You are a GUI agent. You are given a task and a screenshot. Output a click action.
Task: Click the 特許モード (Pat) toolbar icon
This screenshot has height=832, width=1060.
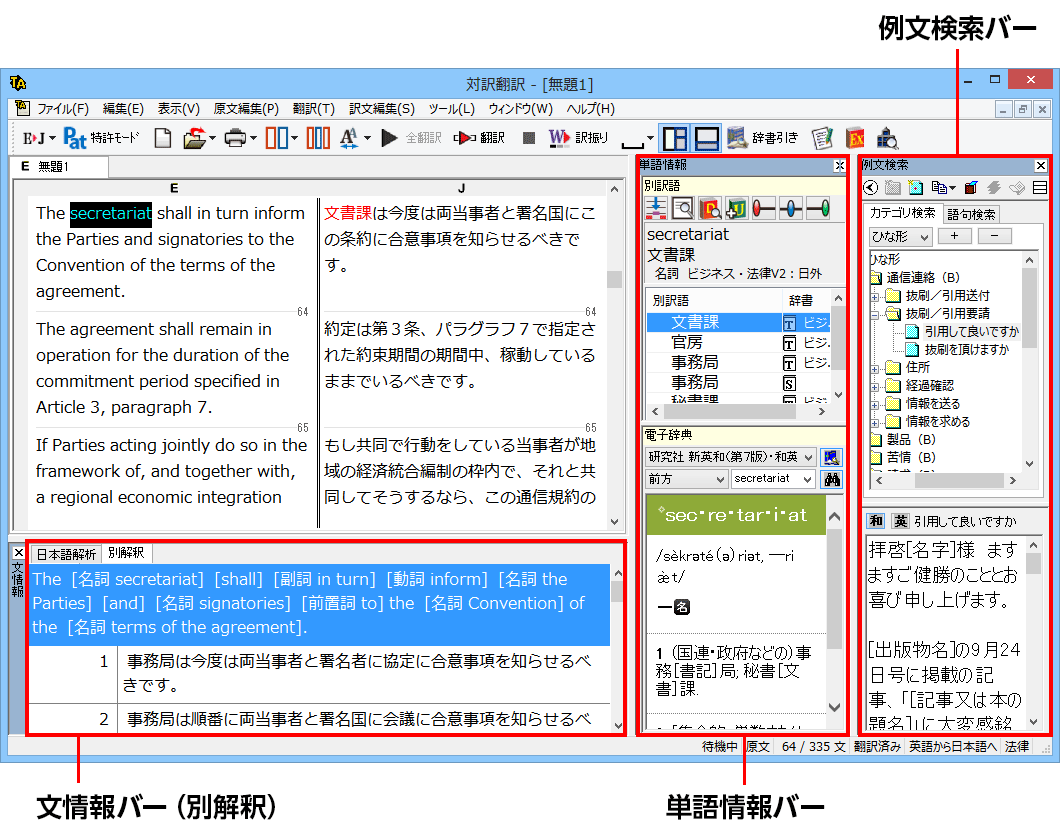point(76,138)
